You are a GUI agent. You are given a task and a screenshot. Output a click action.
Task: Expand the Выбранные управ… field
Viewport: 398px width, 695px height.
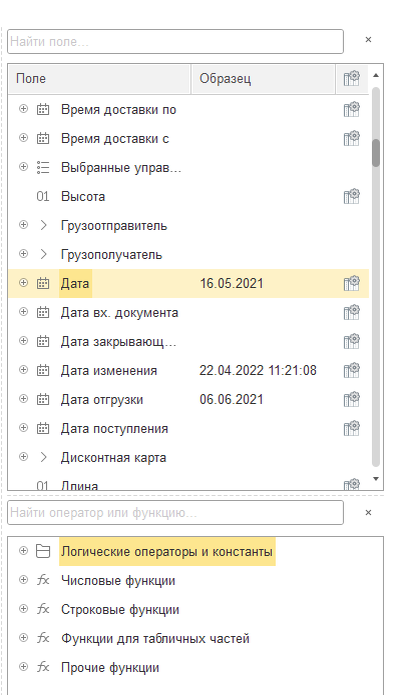[x=23, y=167]
